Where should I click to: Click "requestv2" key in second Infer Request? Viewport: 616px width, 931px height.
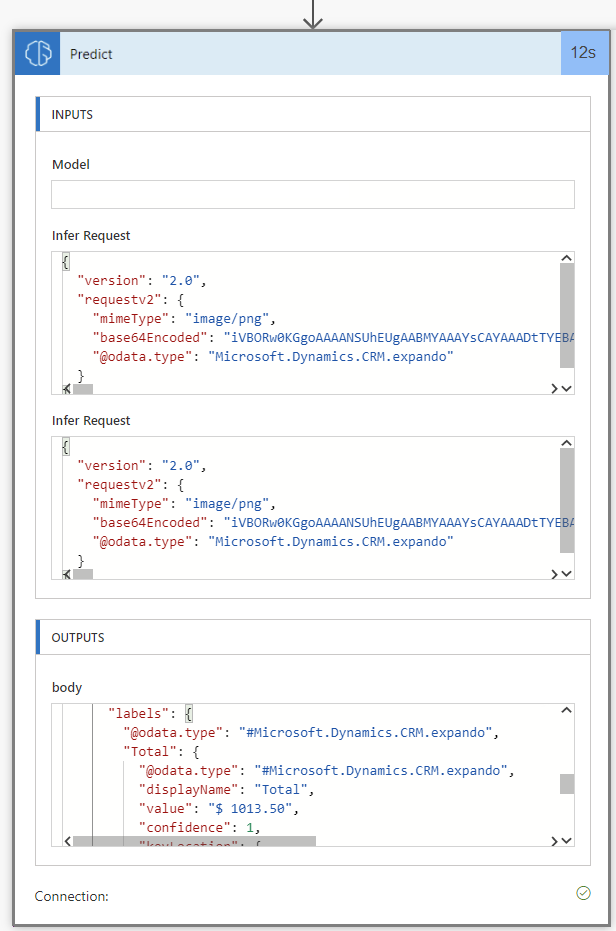point(119,485)
